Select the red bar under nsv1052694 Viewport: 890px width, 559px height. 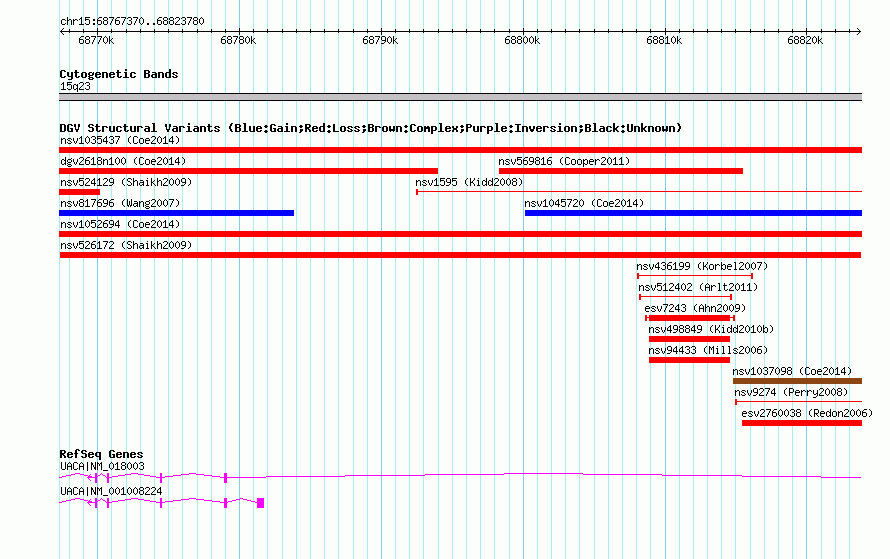[460, 234]
